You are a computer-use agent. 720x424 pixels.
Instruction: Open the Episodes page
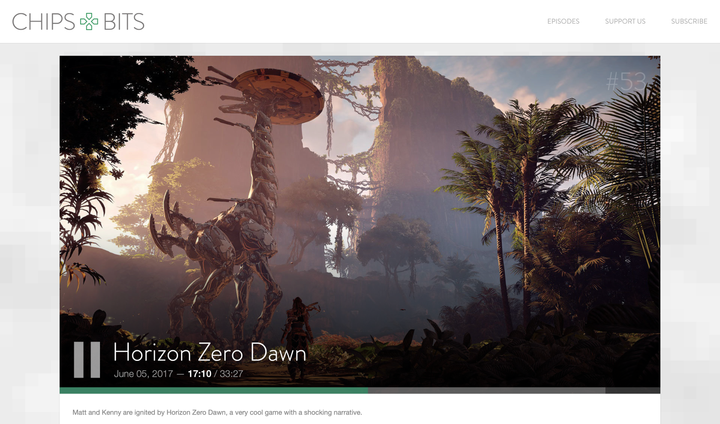[x=563, y=21]
